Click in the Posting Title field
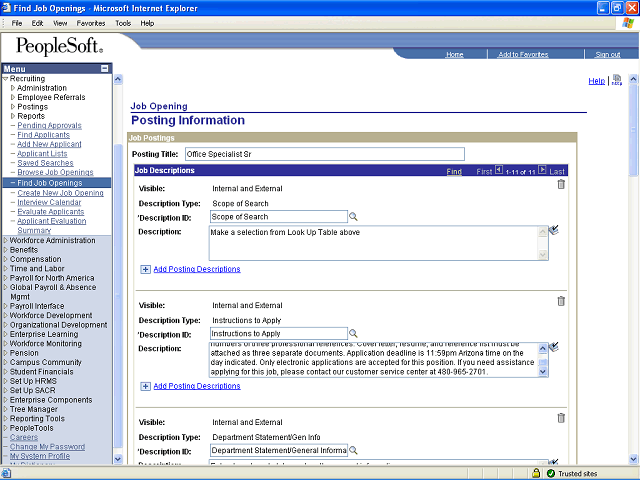Viewport: 640px width, 480px height. [324, 154]
